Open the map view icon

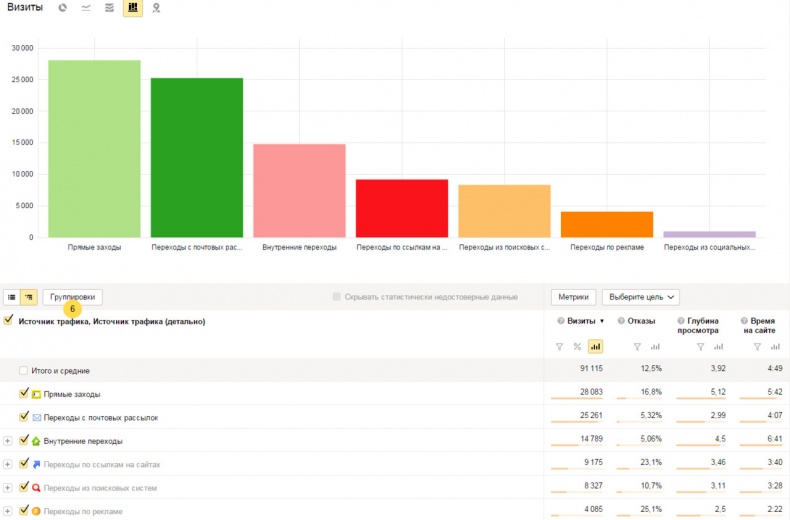pos(156,8)
